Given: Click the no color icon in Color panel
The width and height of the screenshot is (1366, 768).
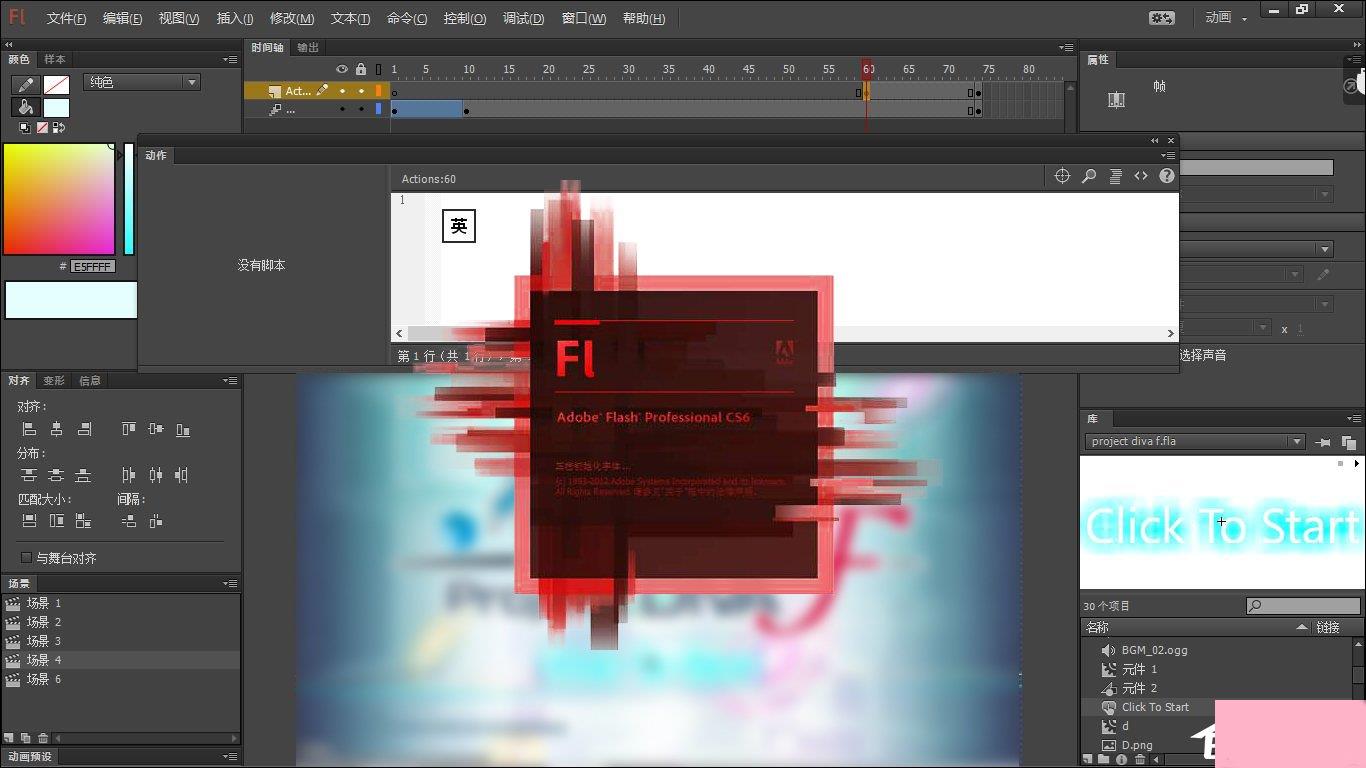Looking at the screenshot, I should pos(42,128).
